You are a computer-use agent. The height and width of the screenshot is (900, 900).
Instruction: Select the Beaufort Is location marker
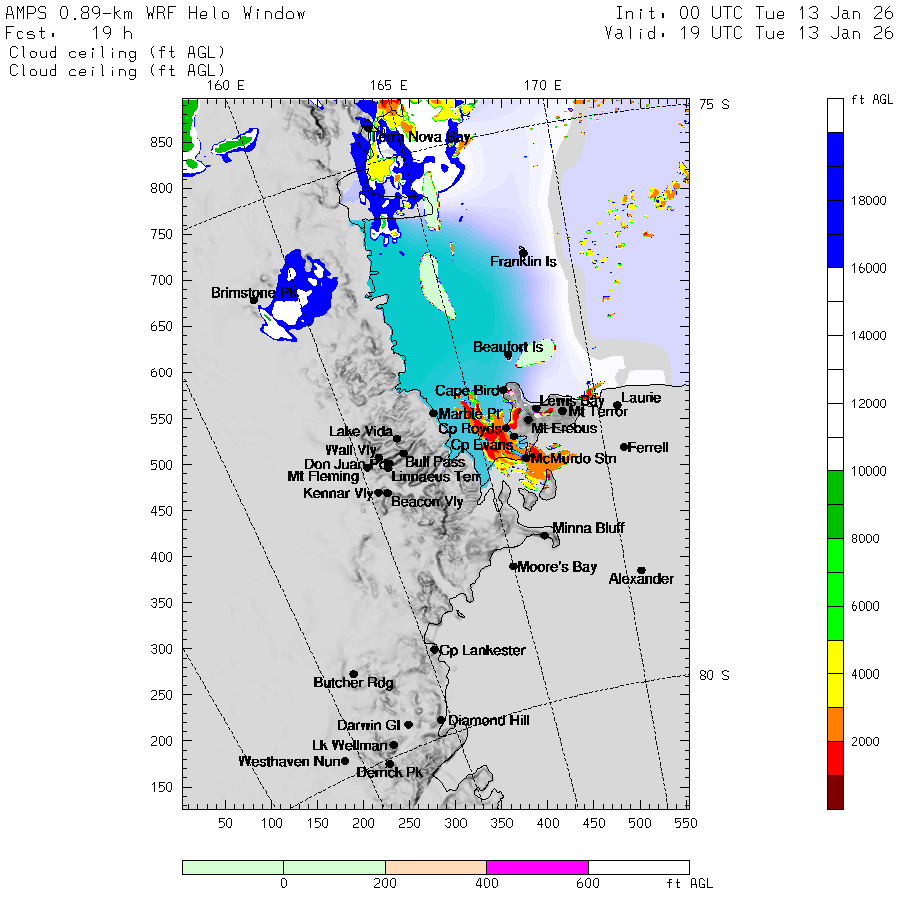pos(508,355)
